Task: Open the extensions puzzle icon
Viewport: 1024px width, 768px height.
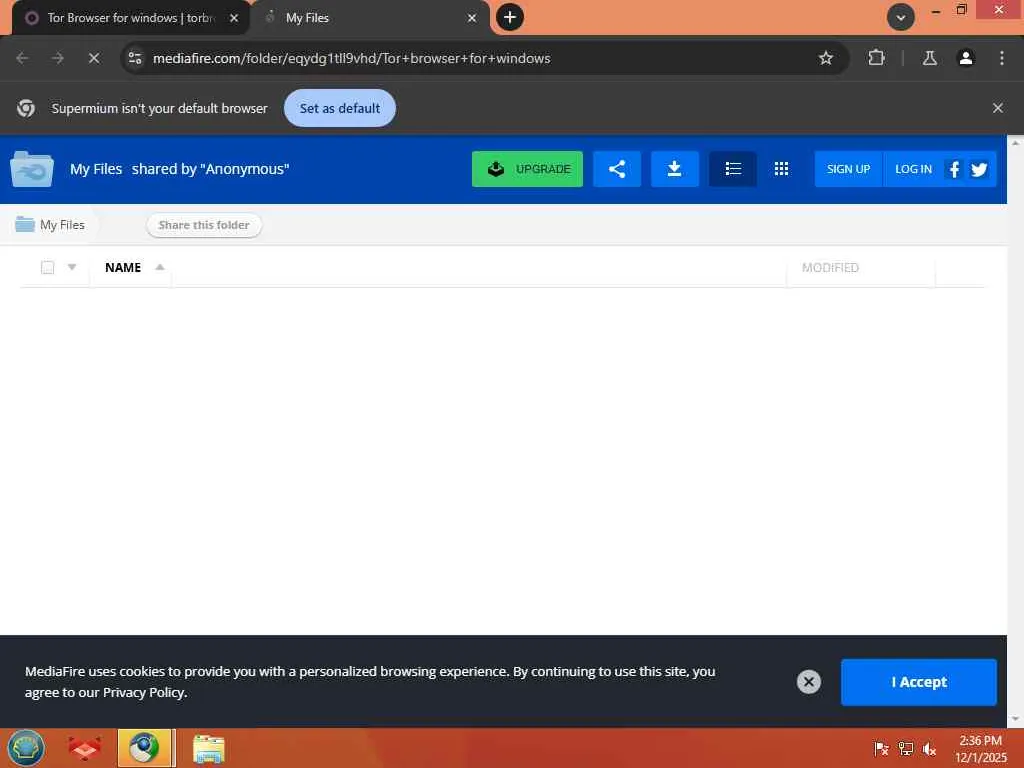Action: click(x=876, y=58)
